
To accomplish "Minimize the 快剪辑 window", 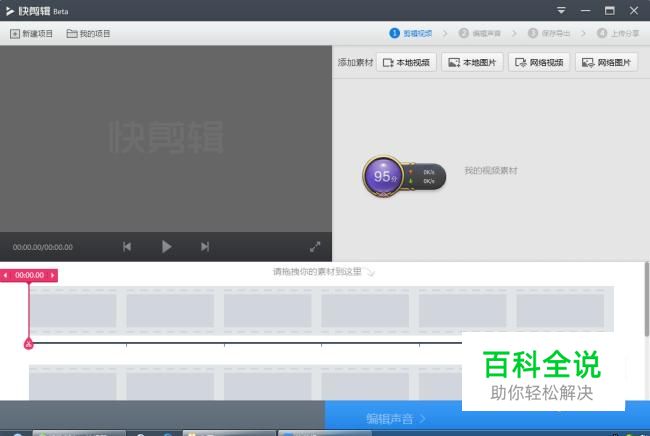I will click(585, 10).
